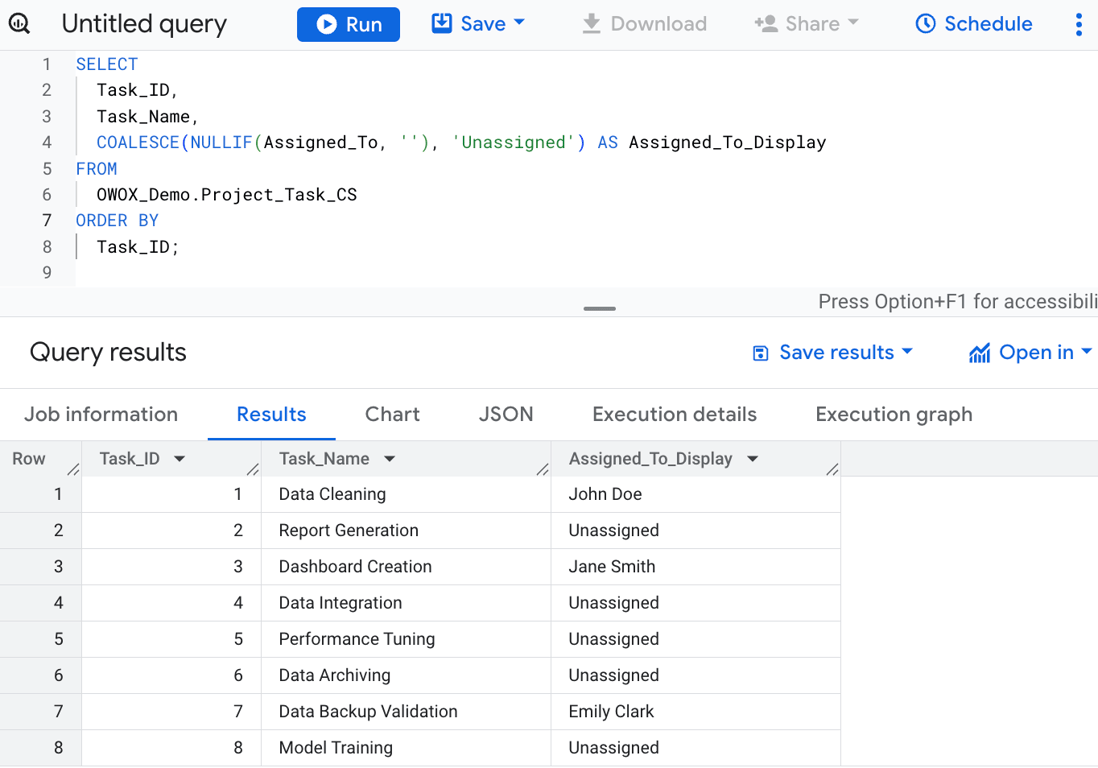Click the Data Integration cell

(406, 603)
